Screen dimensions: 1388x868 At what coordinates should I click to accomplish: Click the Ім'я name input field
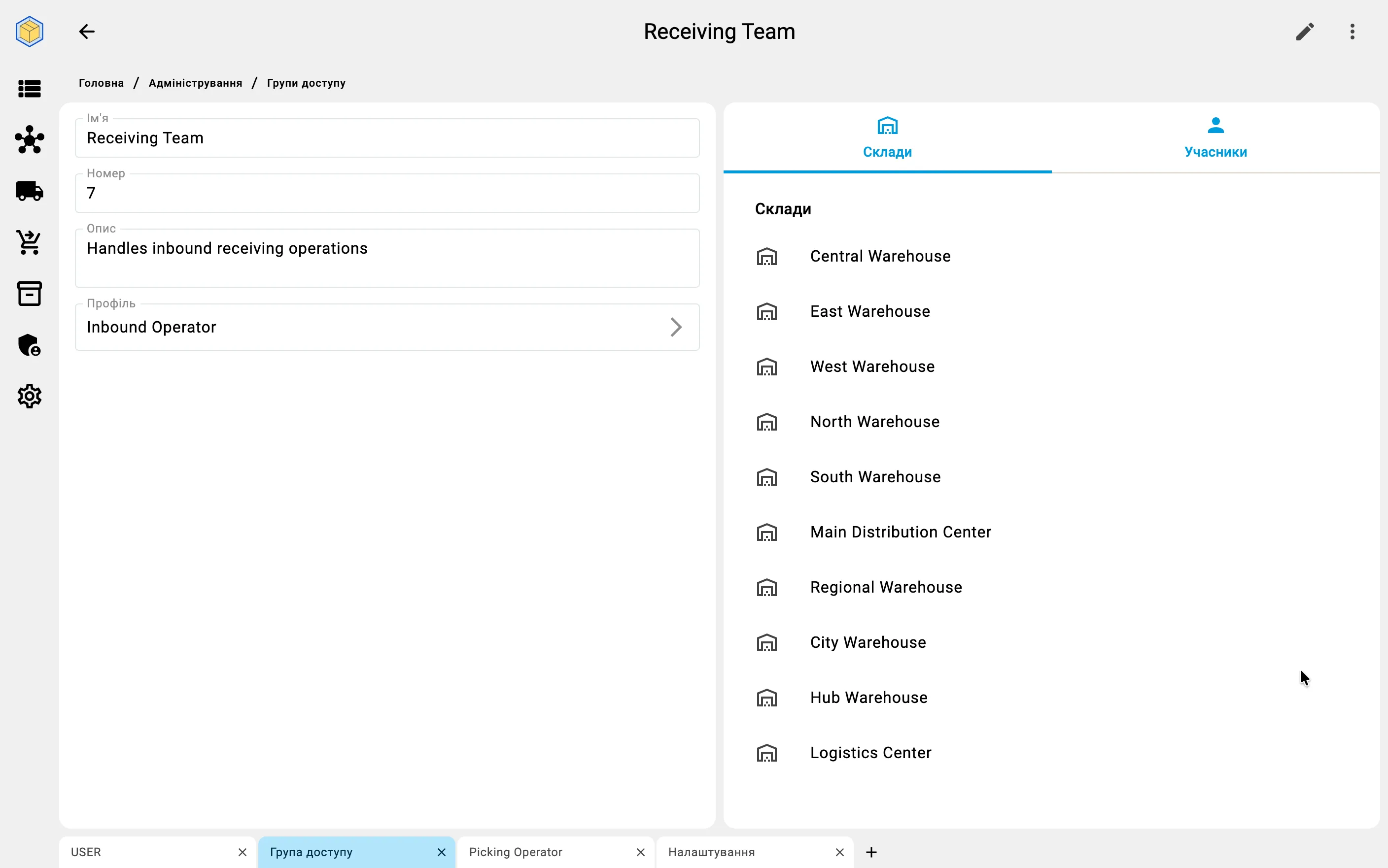[387, 138]
